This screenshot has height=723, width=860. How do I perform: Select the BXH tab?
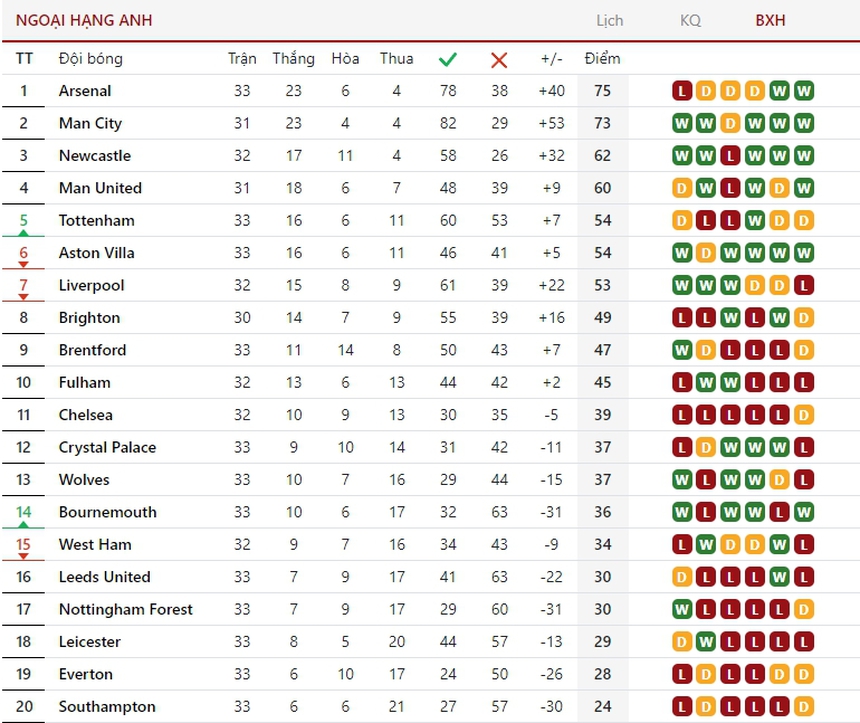pyautogui.click(x=771, y=20)
